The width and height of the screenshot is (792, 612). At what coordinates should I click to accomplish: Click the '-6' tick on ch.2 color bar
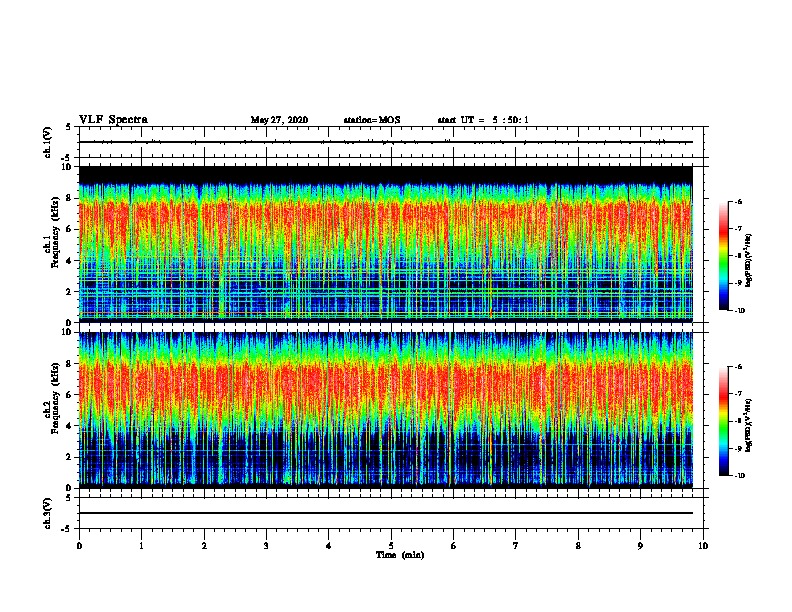738,367
